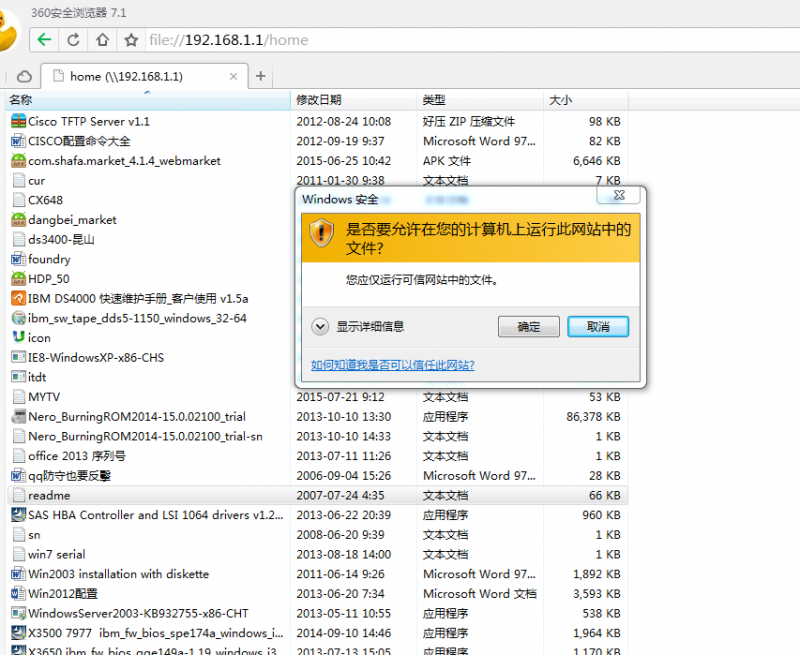
Task: Click the cur text file icon
Action: click(x=18, y=180)
